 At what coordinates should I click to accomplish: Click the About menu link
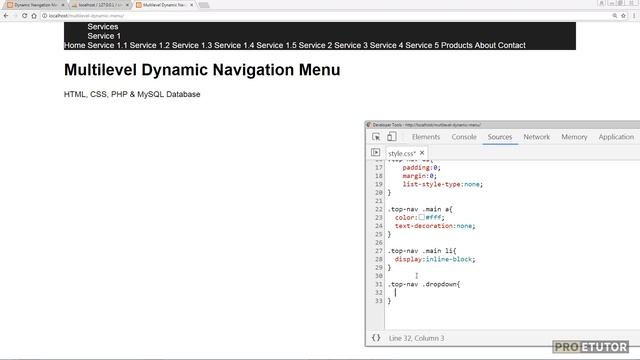485,45
